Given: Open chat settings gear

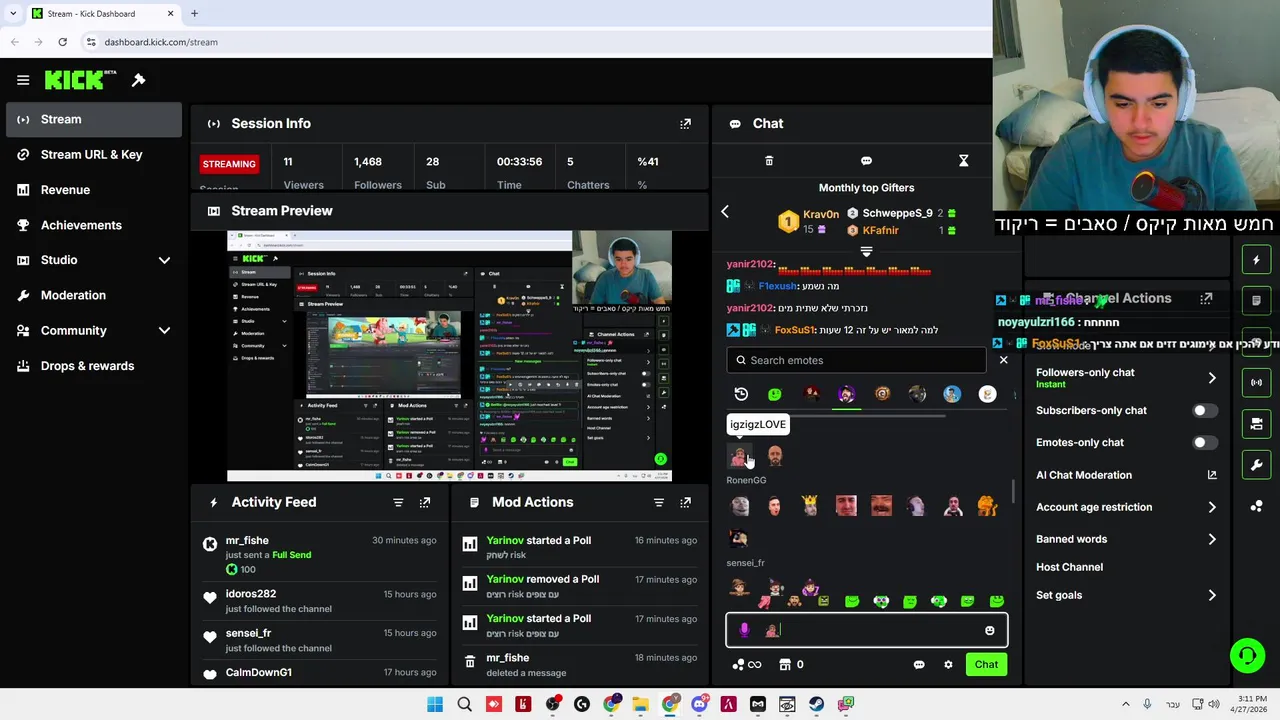Looking at the screenshot, I should tap(948, 665).
